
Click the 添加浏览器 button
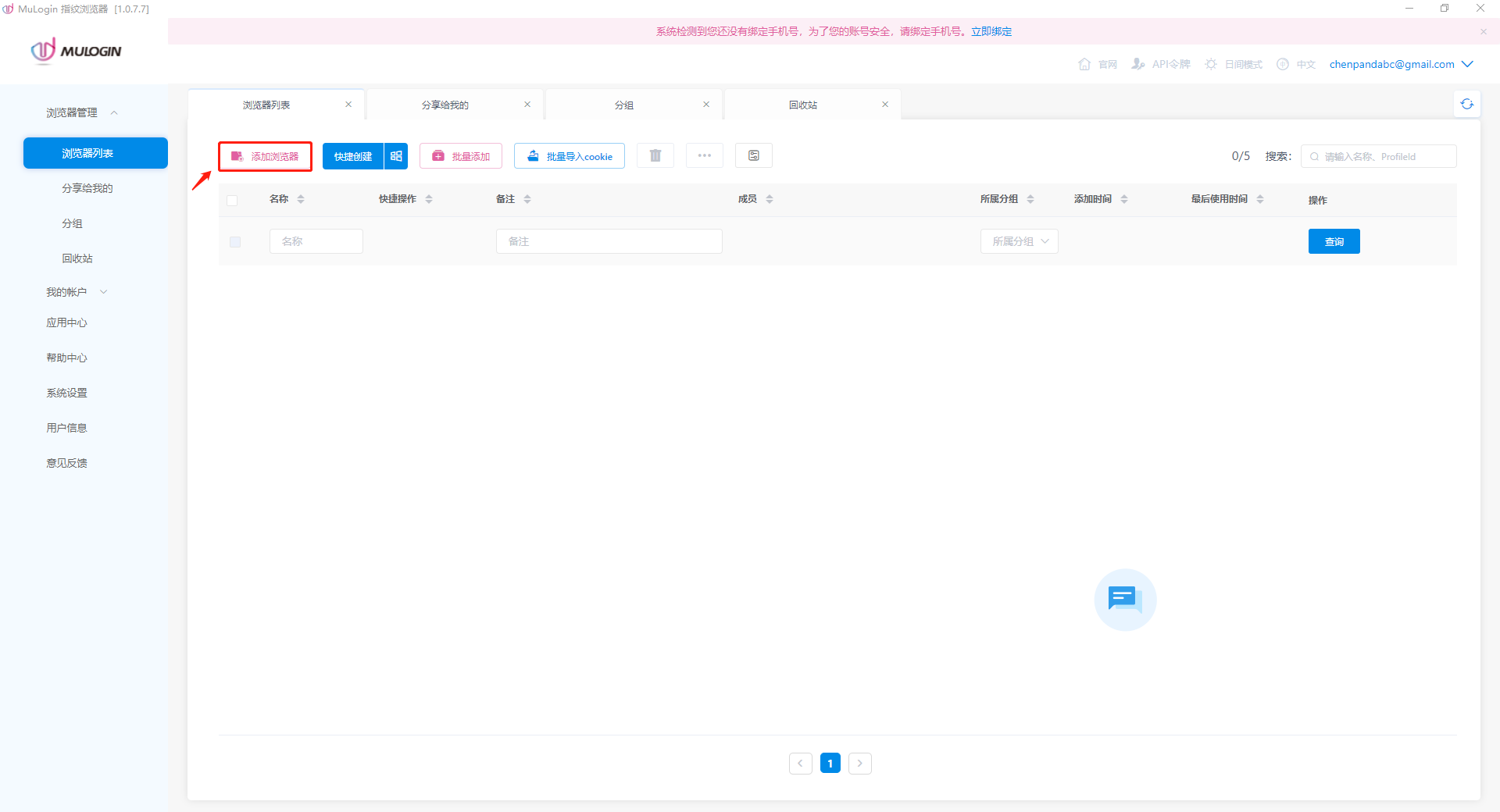click(266, 156)
